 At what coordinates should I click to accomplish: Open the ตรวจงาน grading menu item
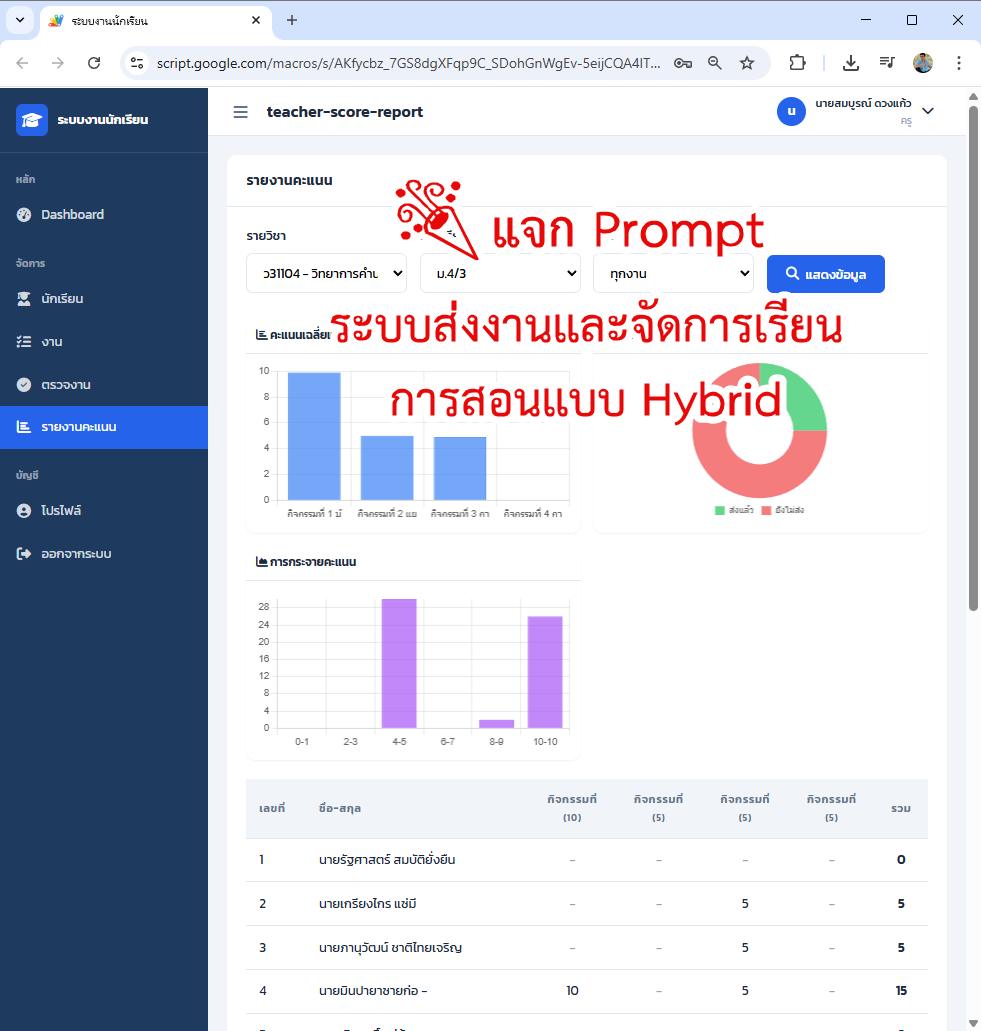coord(104,385)
